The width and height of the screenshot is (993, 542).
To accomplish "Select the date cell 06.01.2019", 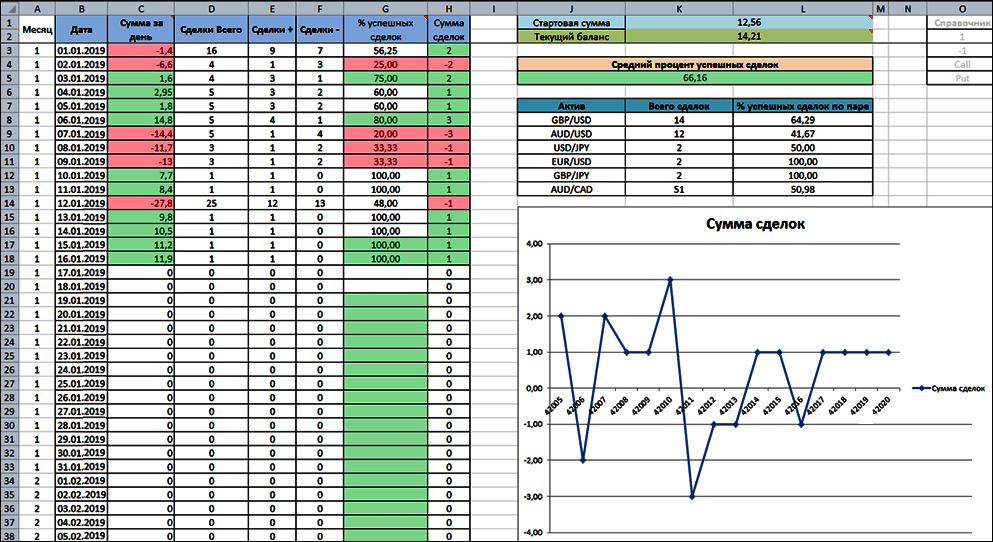I will (x=81, y=119).
